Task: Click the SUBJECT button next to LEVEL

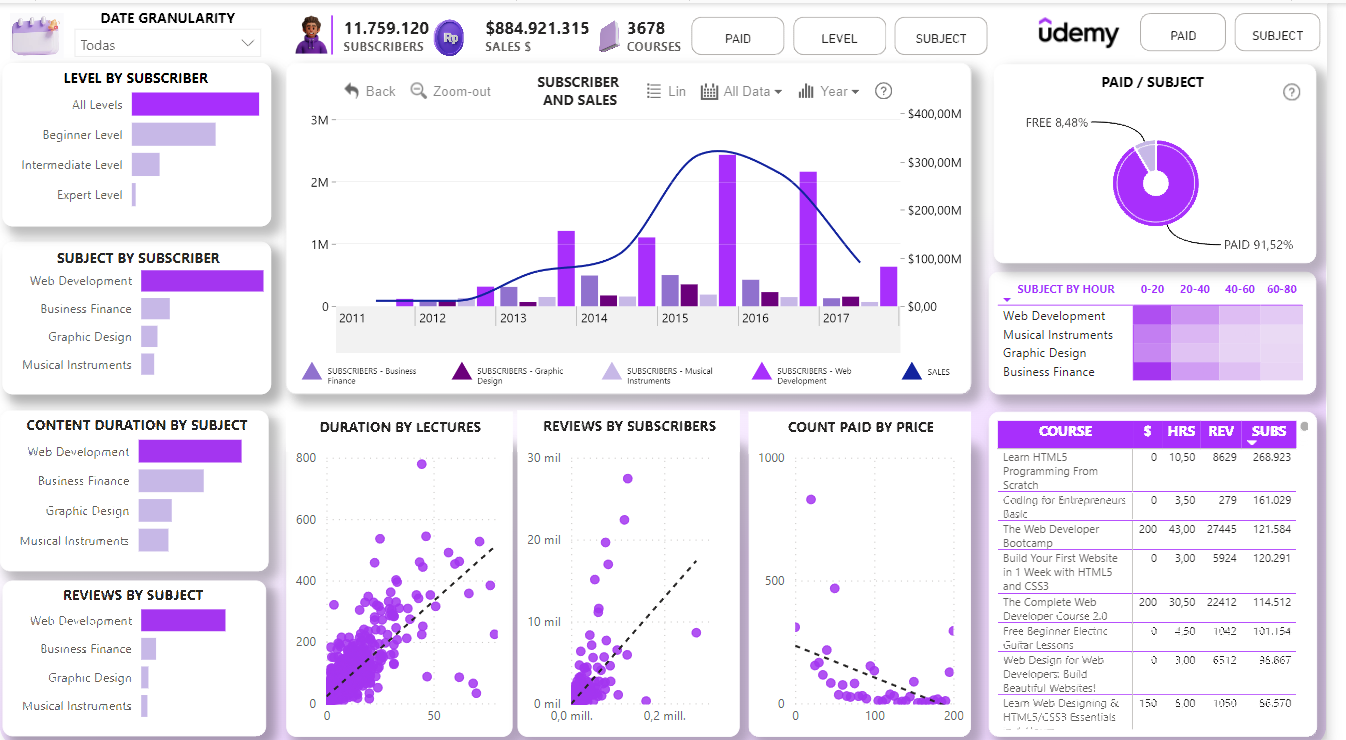Action: click(941, 38)
